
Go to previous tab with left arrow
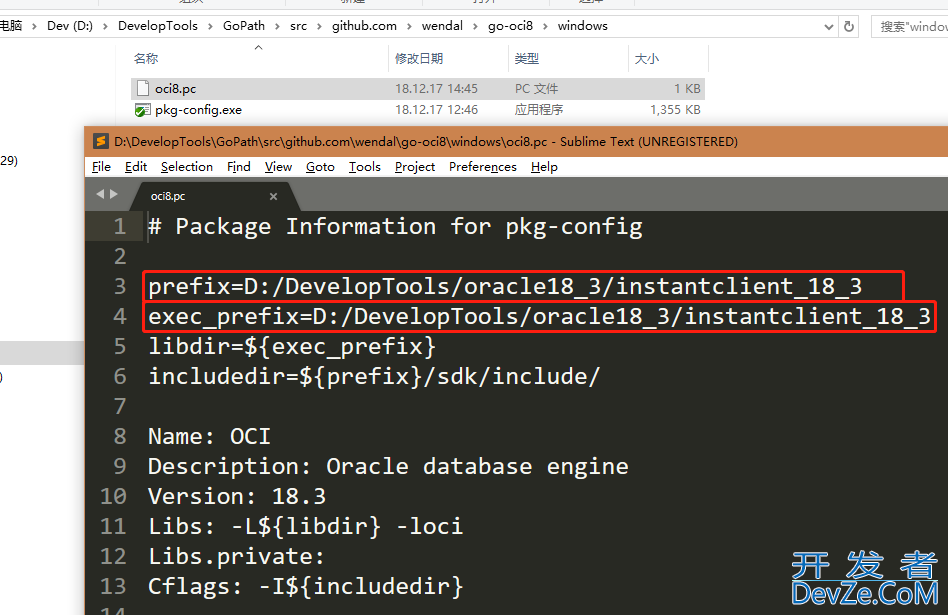pyautogui.click(x=100, y=194)
